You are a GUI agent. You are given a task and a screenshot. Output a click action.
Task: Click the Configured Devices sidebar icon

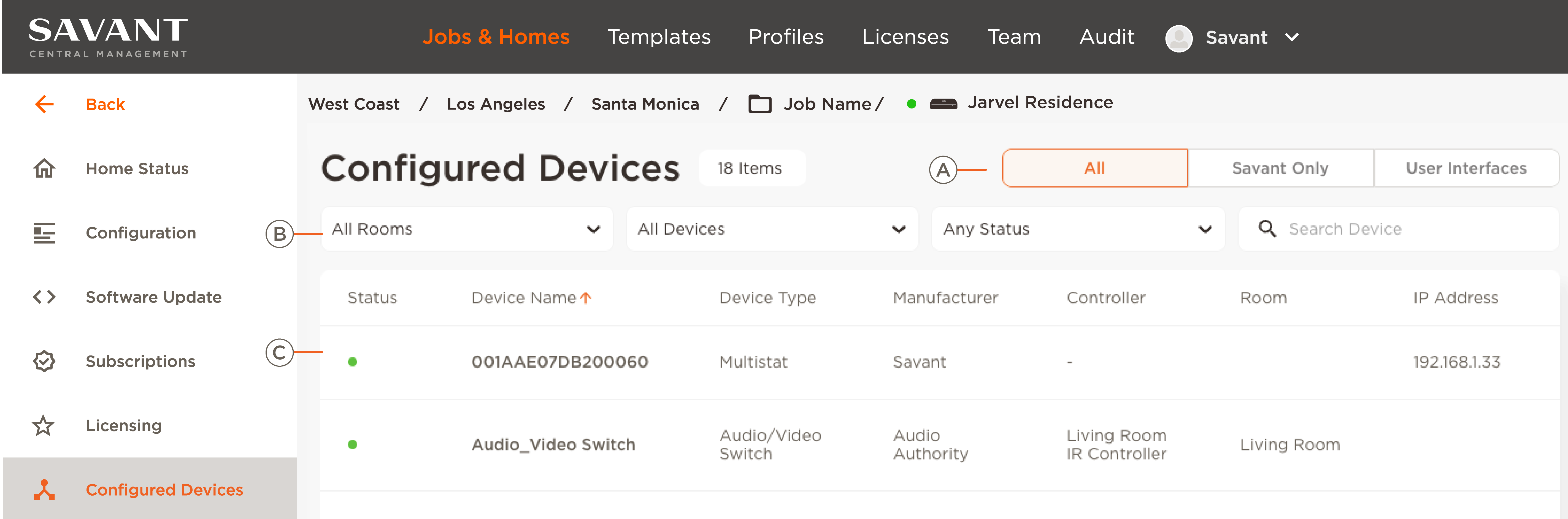(x=44, y=490)
